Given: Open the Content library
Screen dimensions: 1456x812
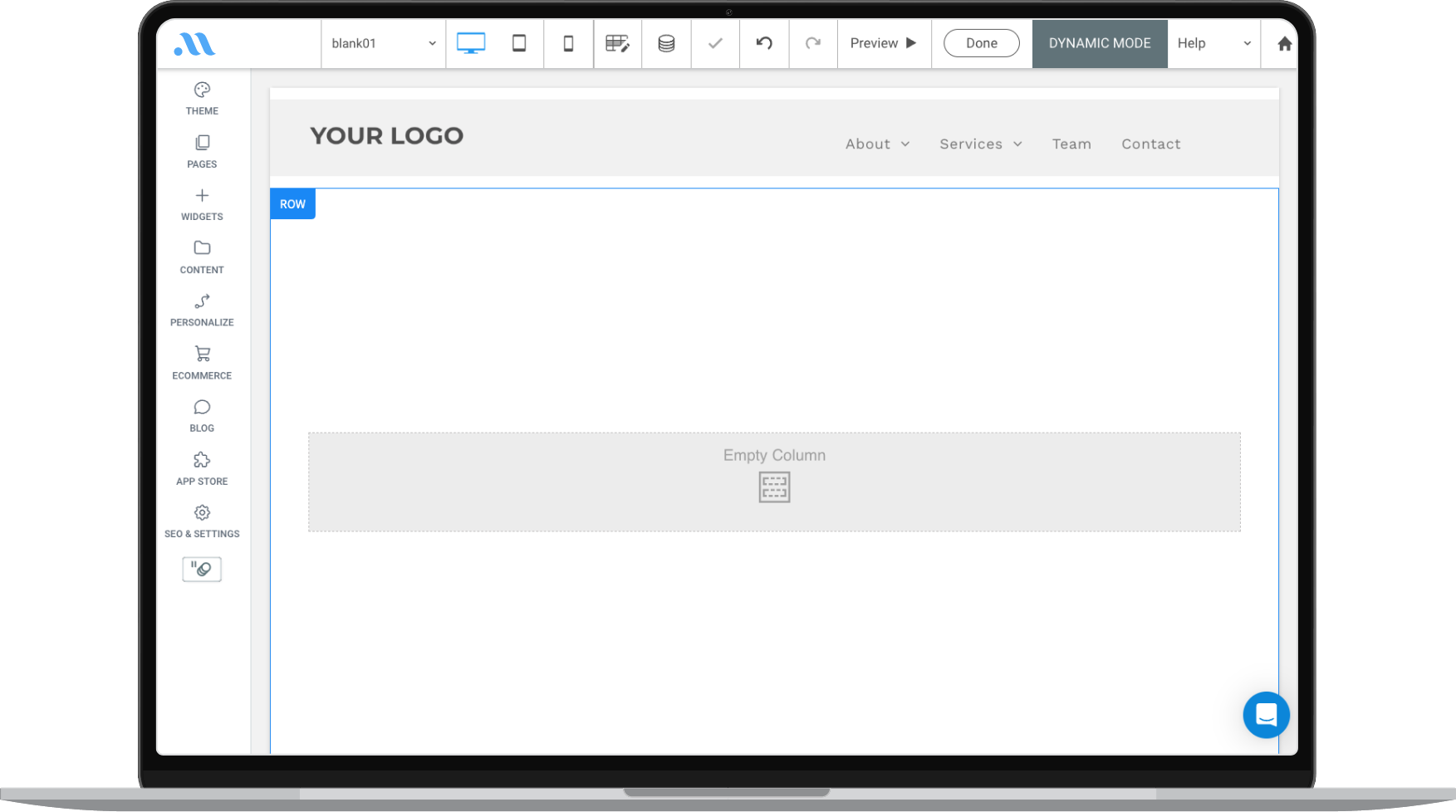Looking at the screenshot, I should [x=202, y=257].
